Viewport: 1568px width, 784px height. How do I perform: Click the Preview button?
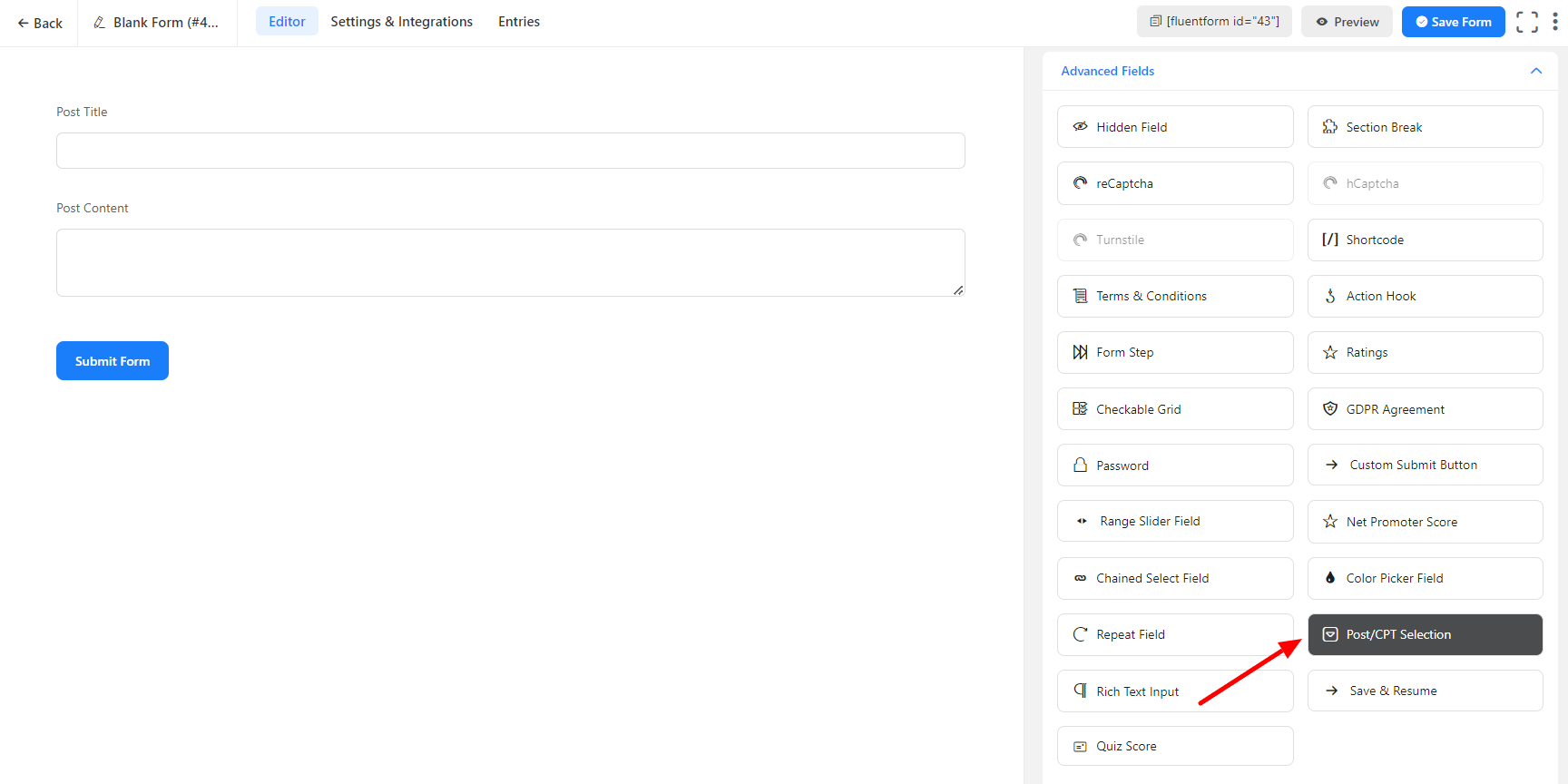pyautogui.click(x=1347, y=22)
